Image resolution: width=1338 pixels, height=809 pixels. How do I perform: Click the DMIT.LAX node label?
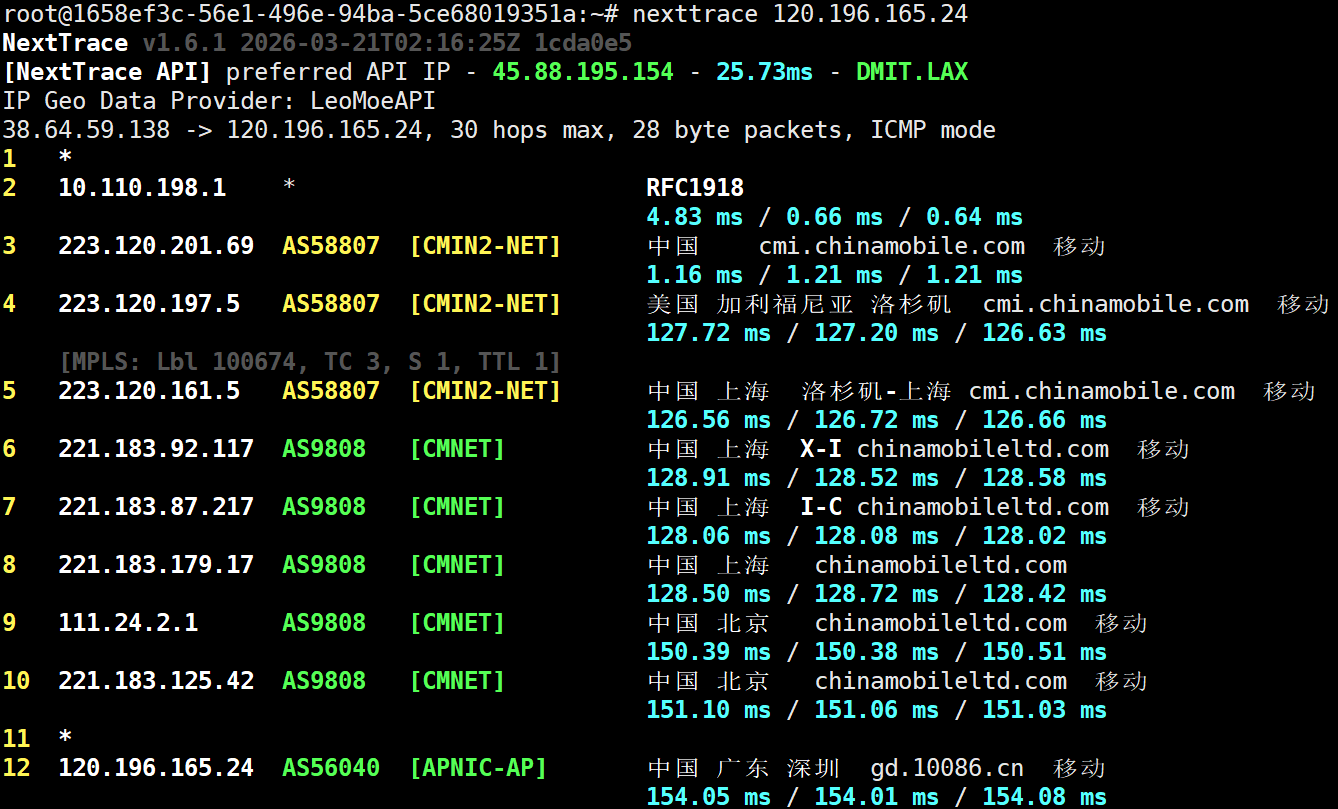point(911,72)
